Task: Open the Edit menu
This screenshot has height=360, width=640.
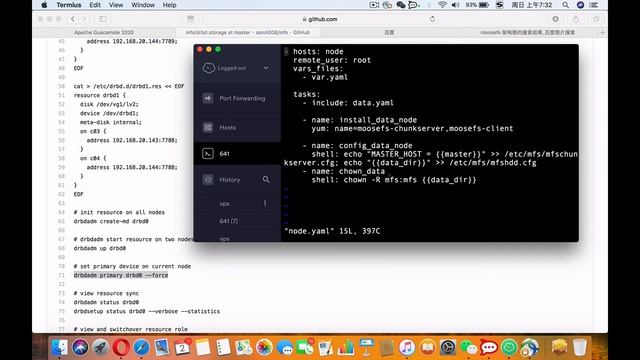Action: tap(95, 5)
